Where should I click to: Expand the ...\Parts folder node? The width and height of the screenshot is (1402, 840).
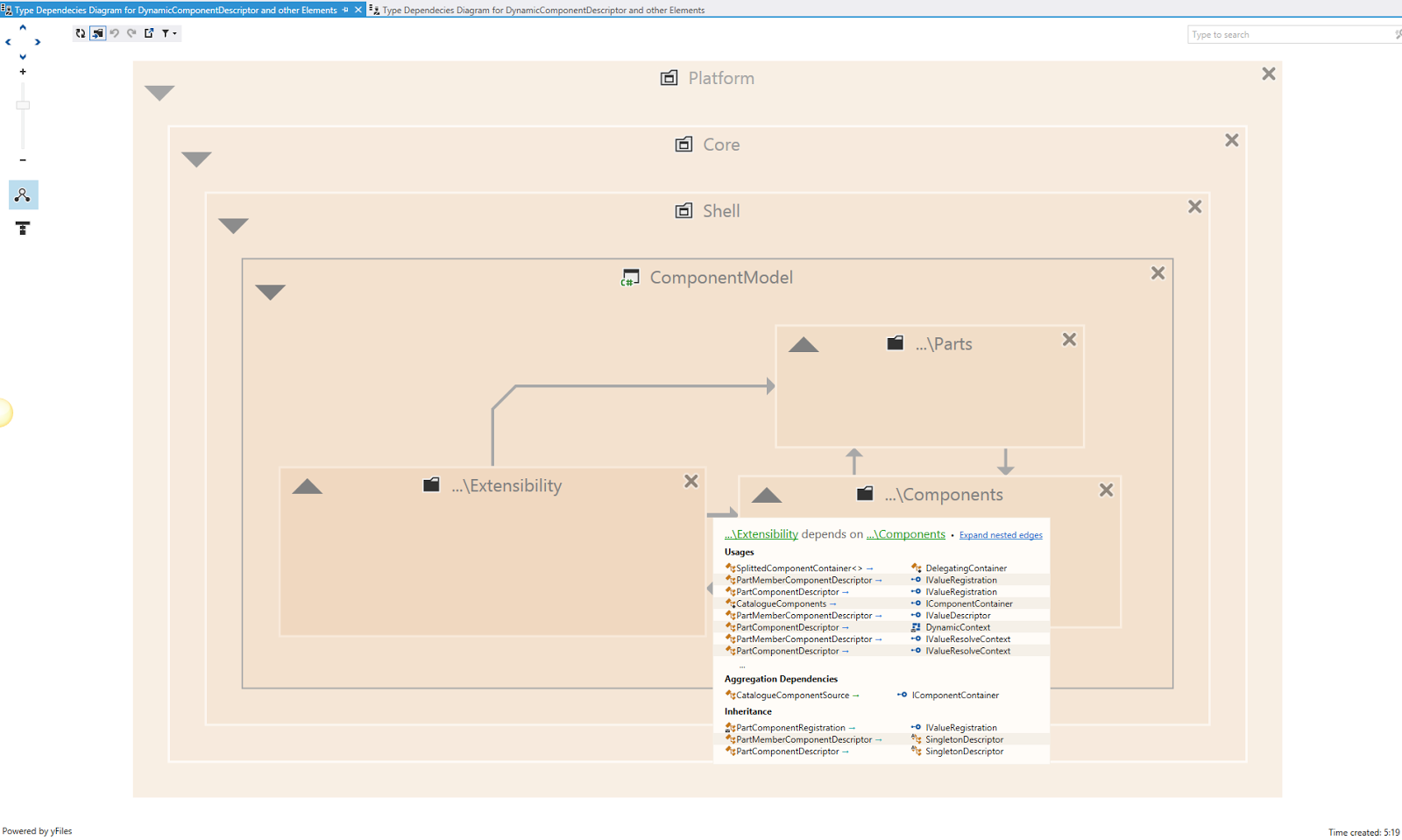tap(804, 344)
